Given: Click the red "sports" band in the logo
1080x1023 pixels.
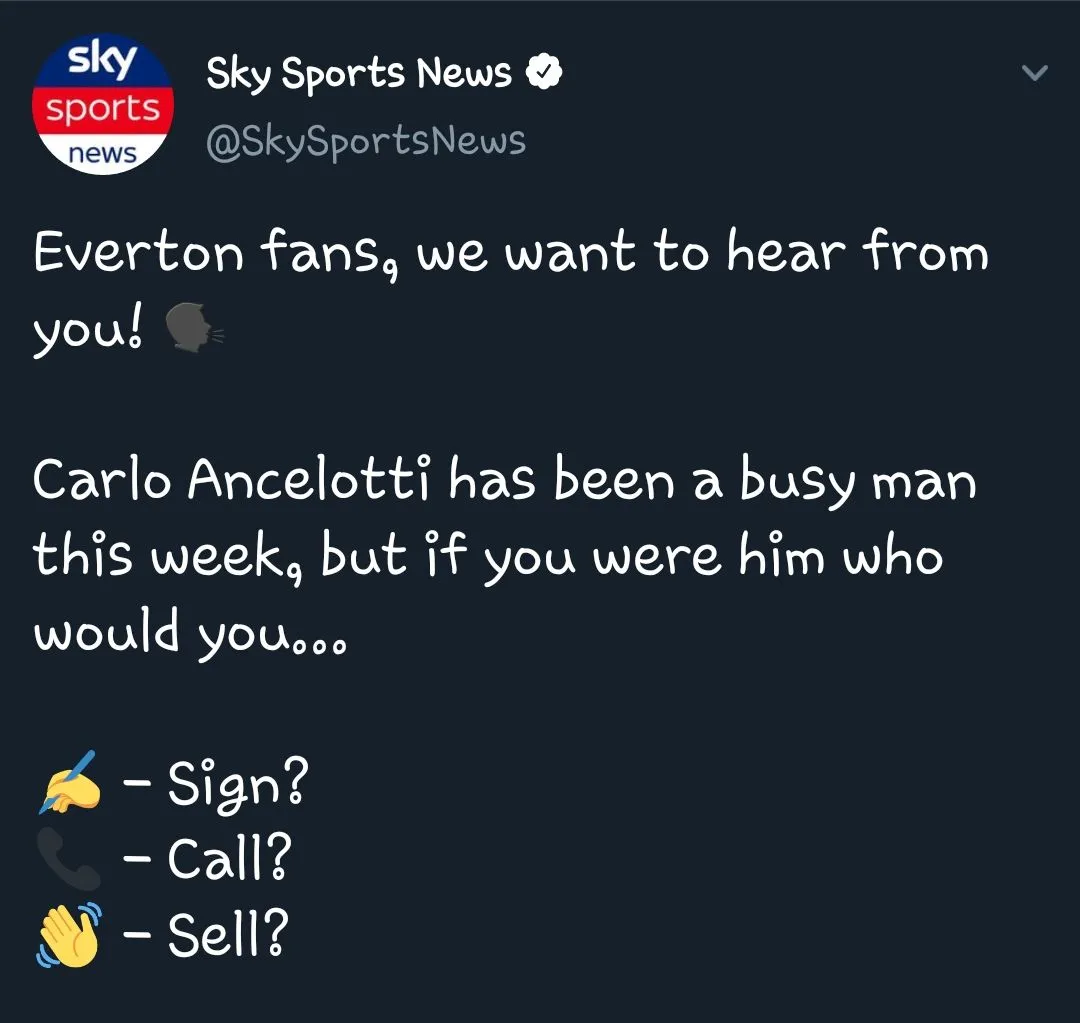Looking at the screenshot, I should (104, 108).
